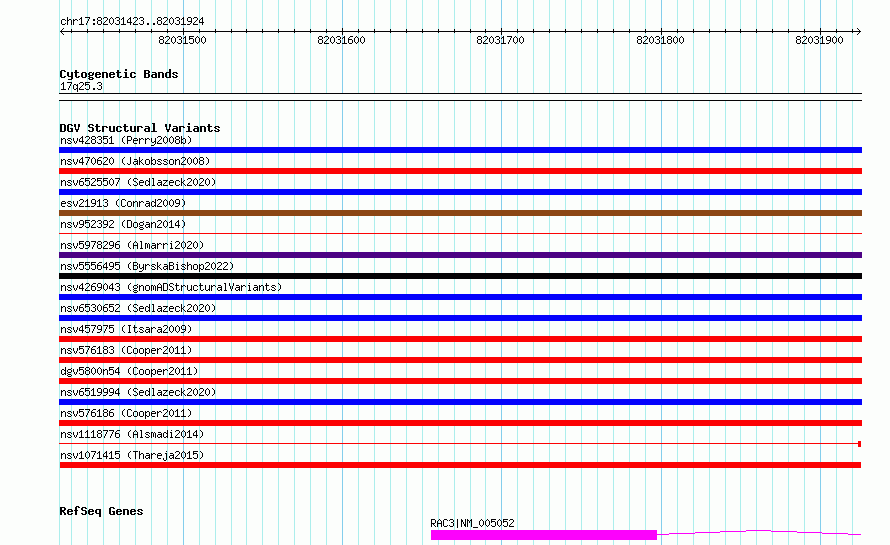The image size is (890, 545).
Task: Click variant label dgv5800n54 (Cooper2011)
Action: tap(129, 371)
